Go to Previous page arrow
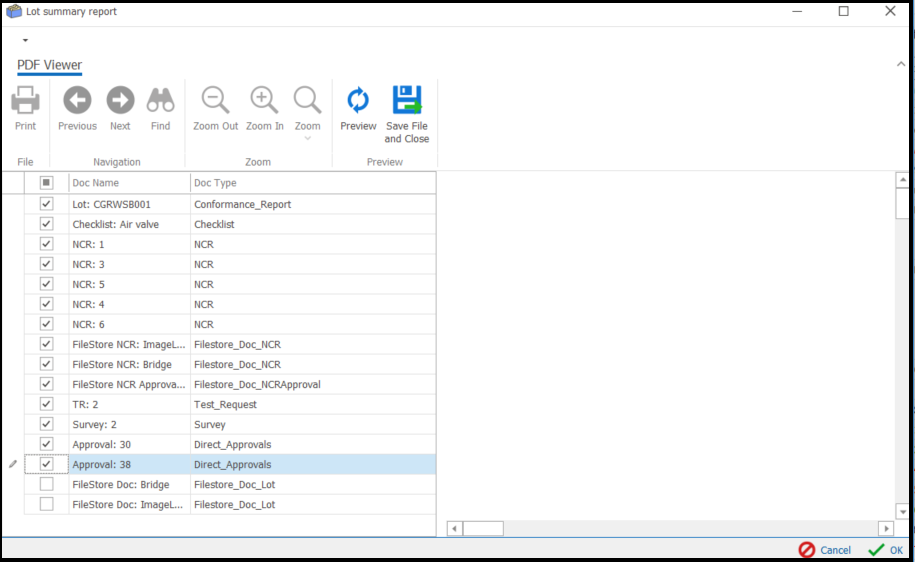 click(77, 101)
